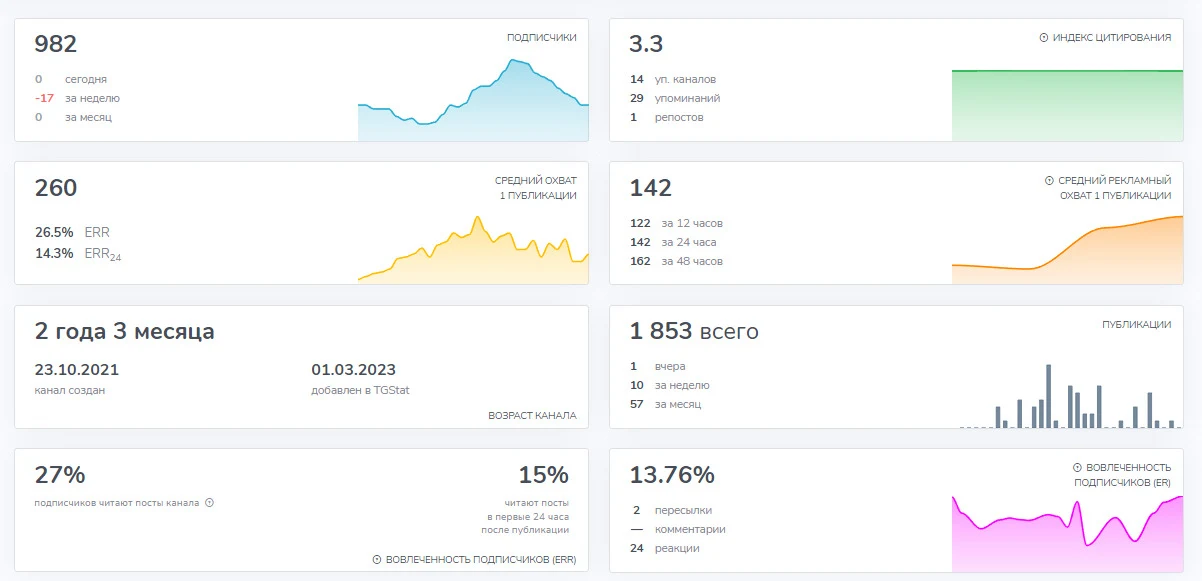Click the 982 subscribers total
Viewport: 1202px width, 581px height.
tap(56, 44)
